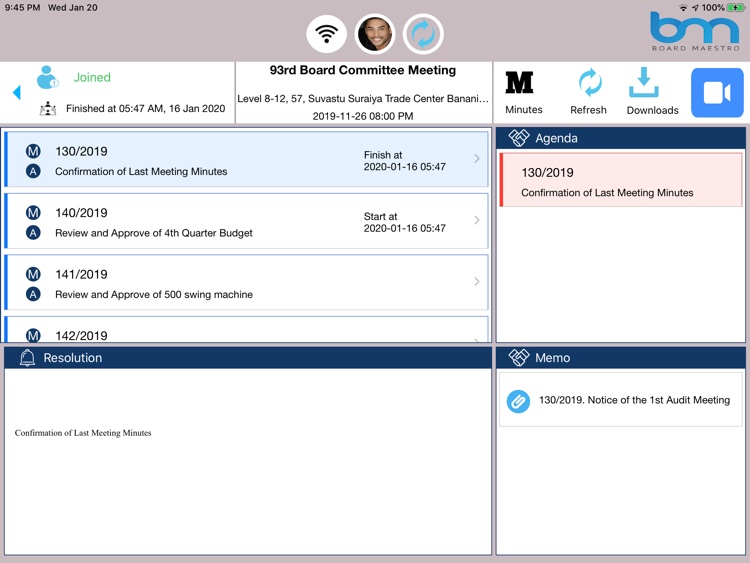Open the Downloads section
This screenshot has width=750, height=563.
[x=652, y=92]
